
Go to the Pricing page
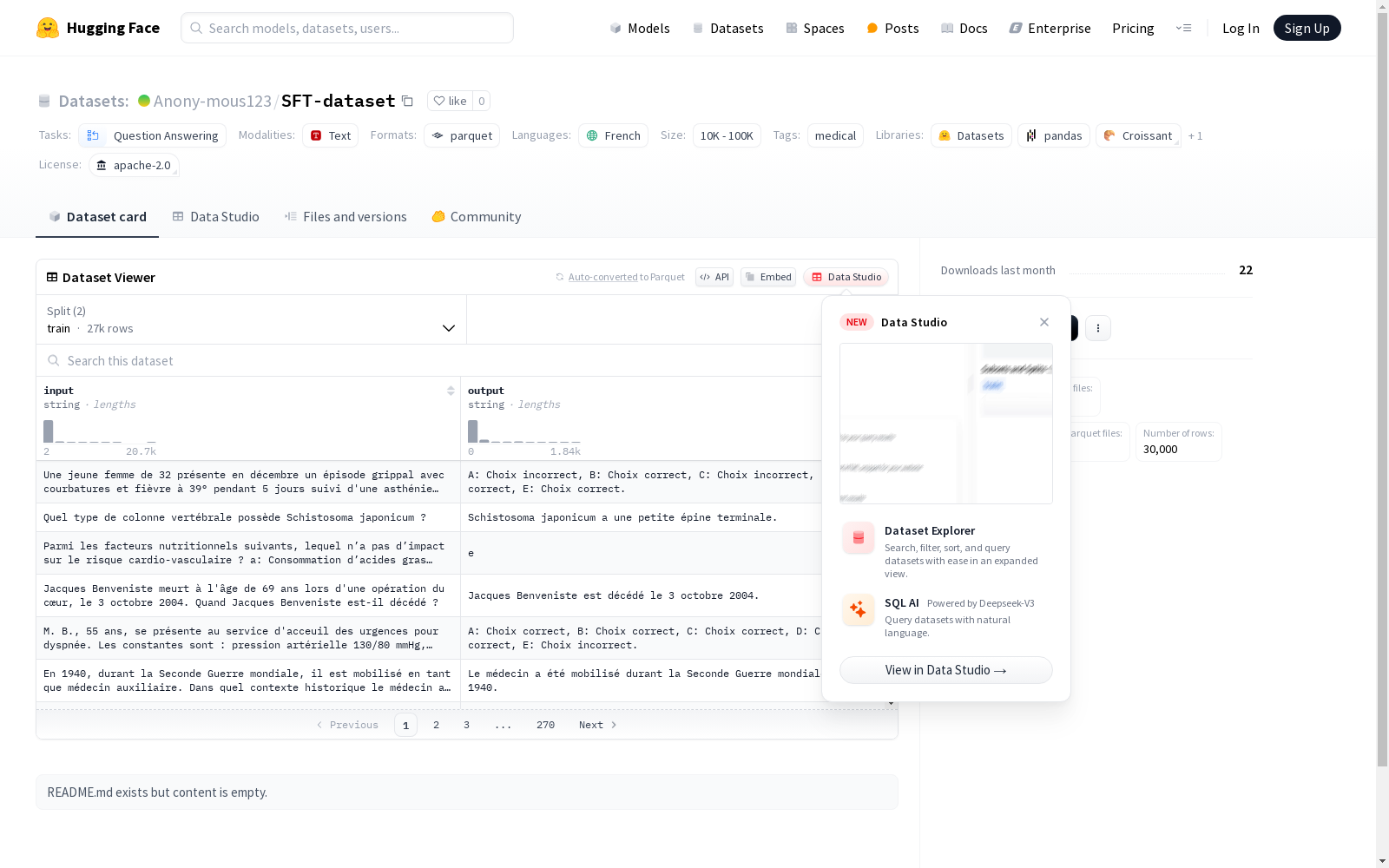coord(1133,28)
